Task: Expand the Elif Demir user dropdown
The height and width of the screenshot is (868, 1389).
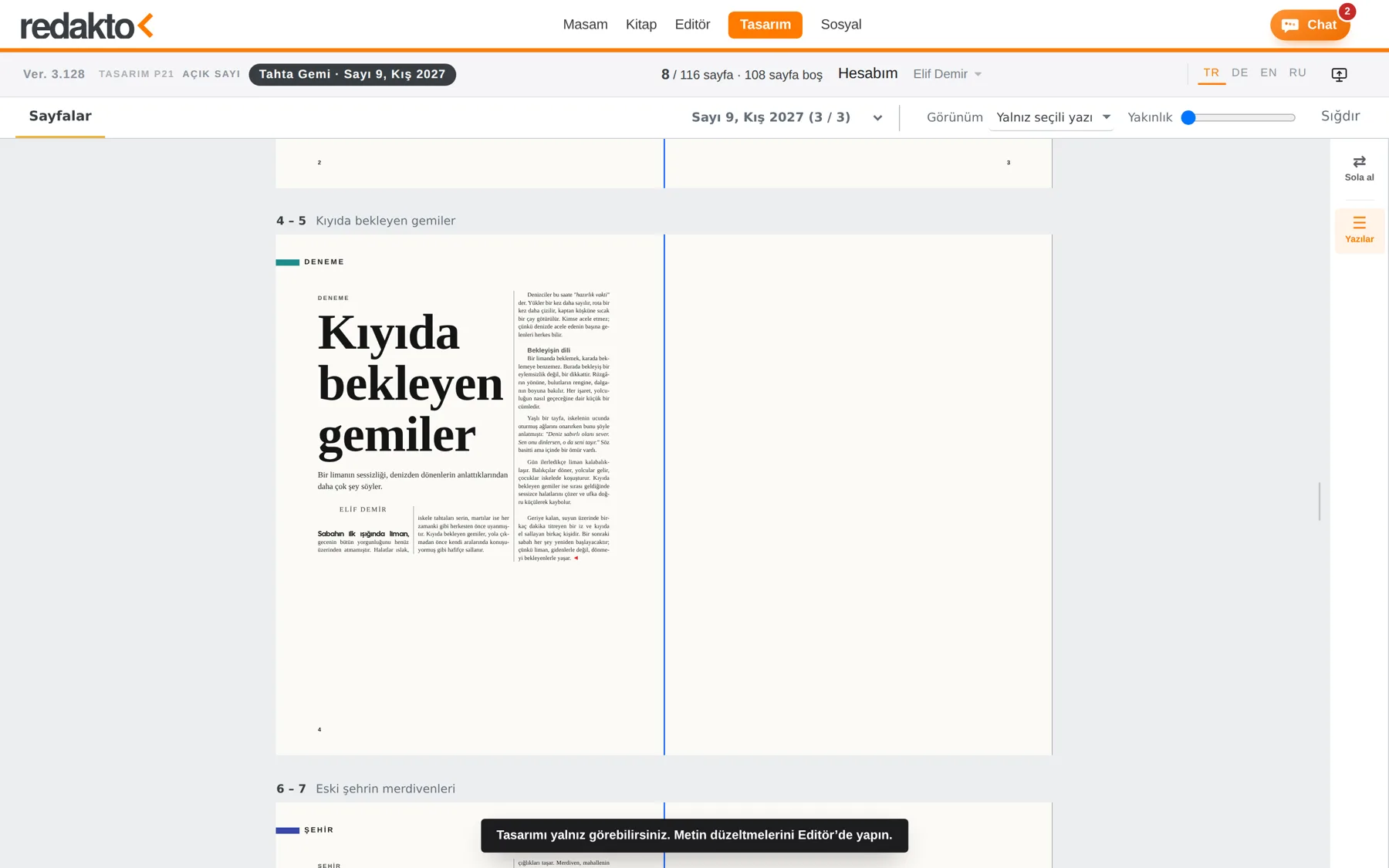Action: click(x=947, y=74)
